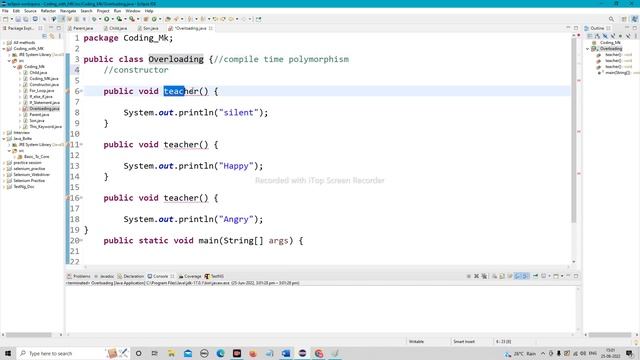
Task: Switch to the Son.java editor tab
Action: click(x=148, y=28)
